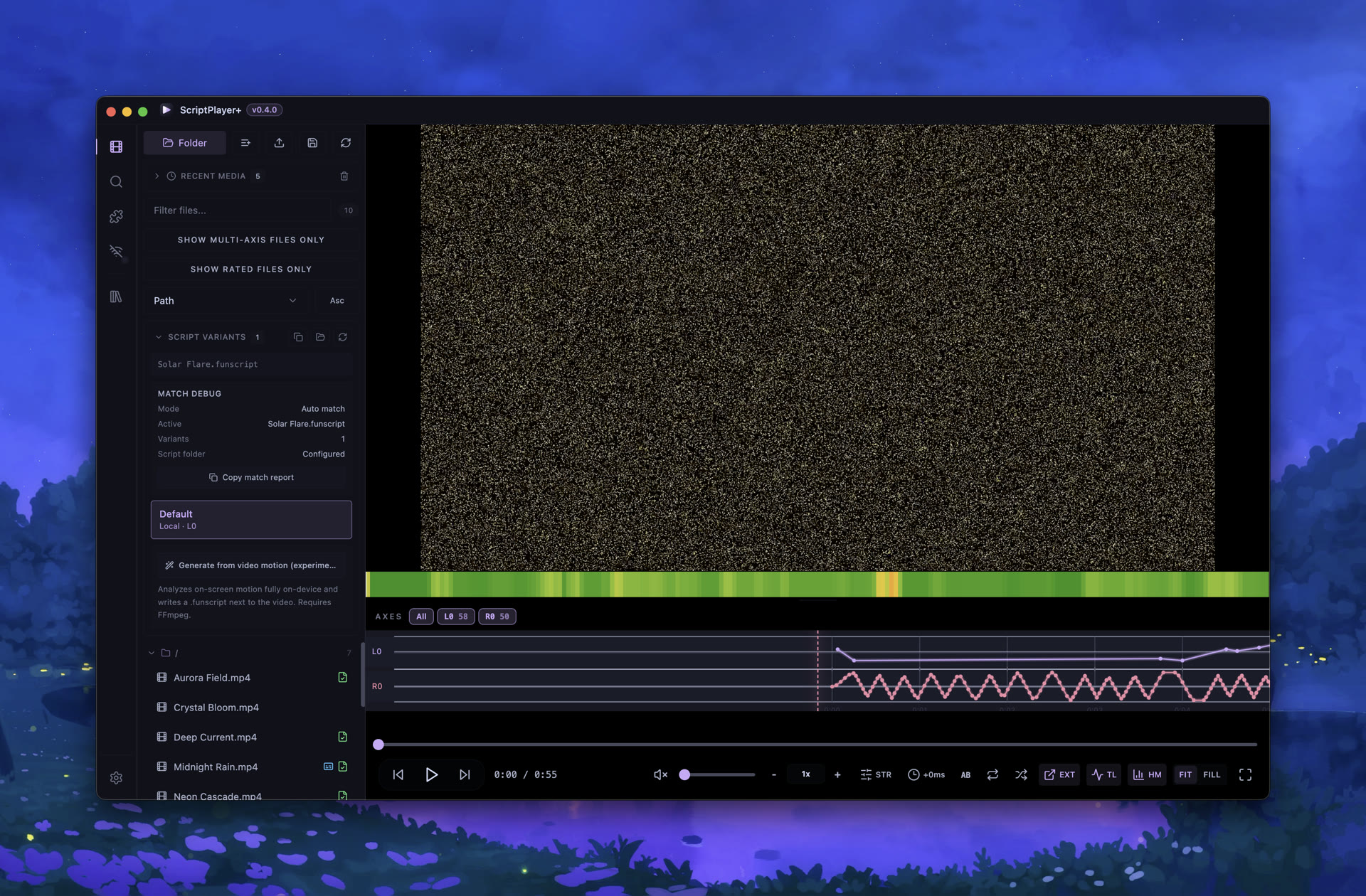Viewport: 1366px width, 896px height.
Task: Toggle Asc sort order
Action: pos(337,301)
